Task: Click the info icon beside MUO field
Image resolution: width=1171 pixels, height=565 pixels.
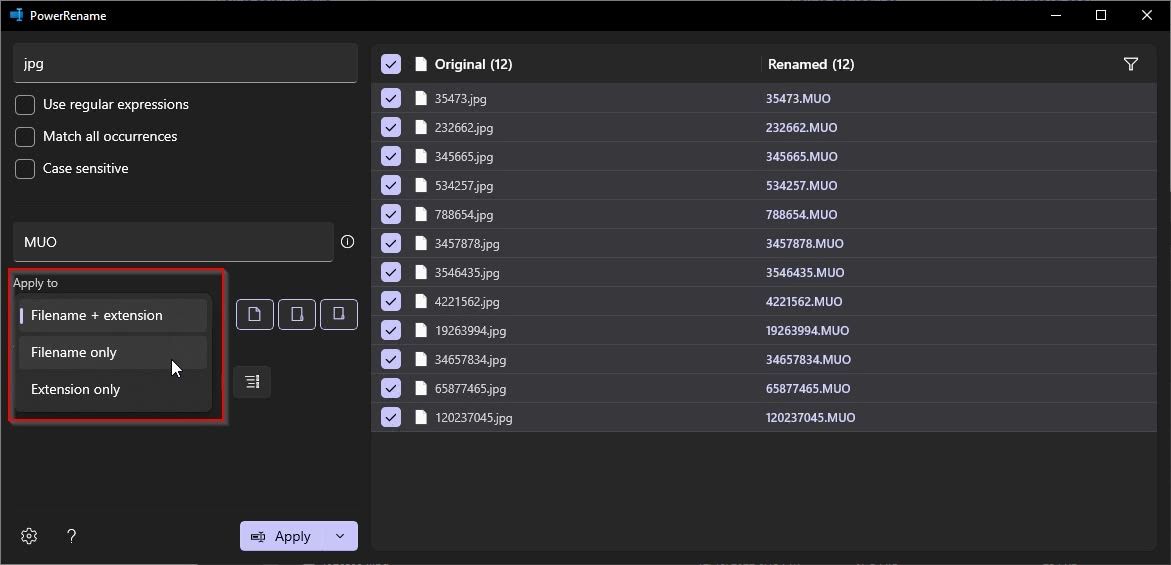Action: (347, 242)
